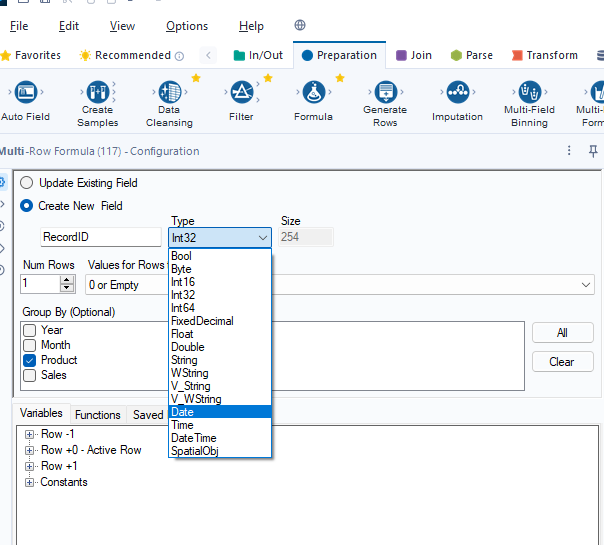604x545 pixels.
Task: Uncheck the Product group-by checkbox
Action: [x=30, y=360]
